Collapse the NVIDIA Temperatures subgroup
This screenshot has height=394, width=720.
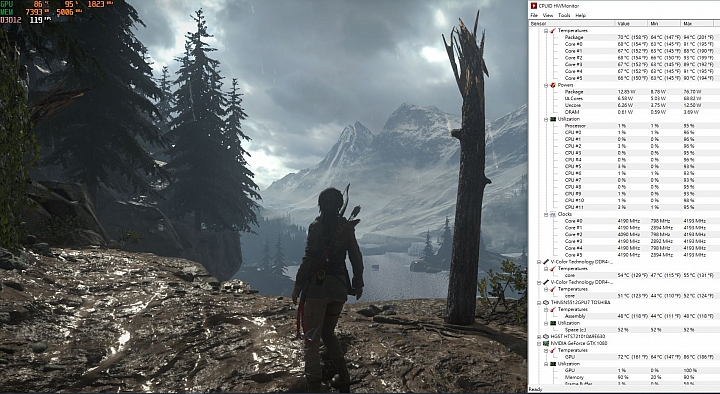click(x=546, y=350)
